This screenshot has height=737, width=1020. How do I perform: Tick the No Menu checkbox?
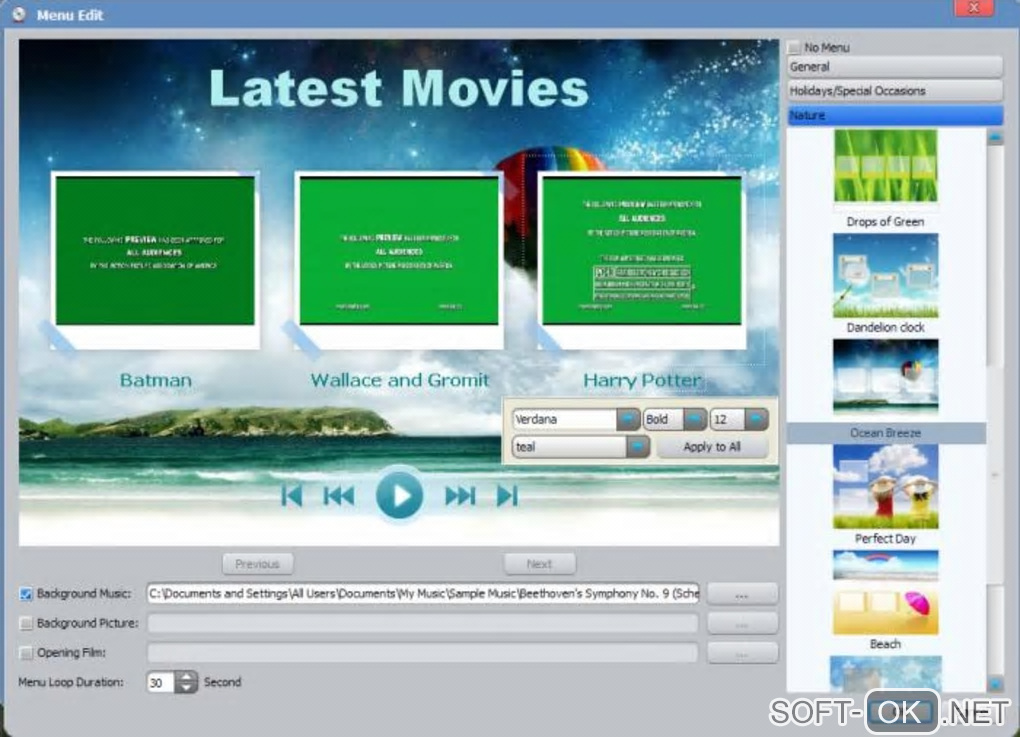coord(794,47)
